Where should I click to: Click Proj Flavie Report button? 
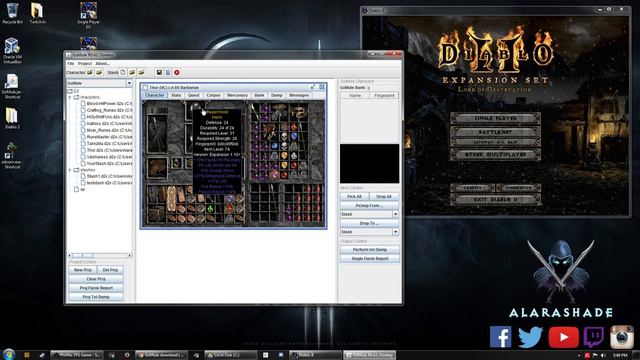coord(96,288)
